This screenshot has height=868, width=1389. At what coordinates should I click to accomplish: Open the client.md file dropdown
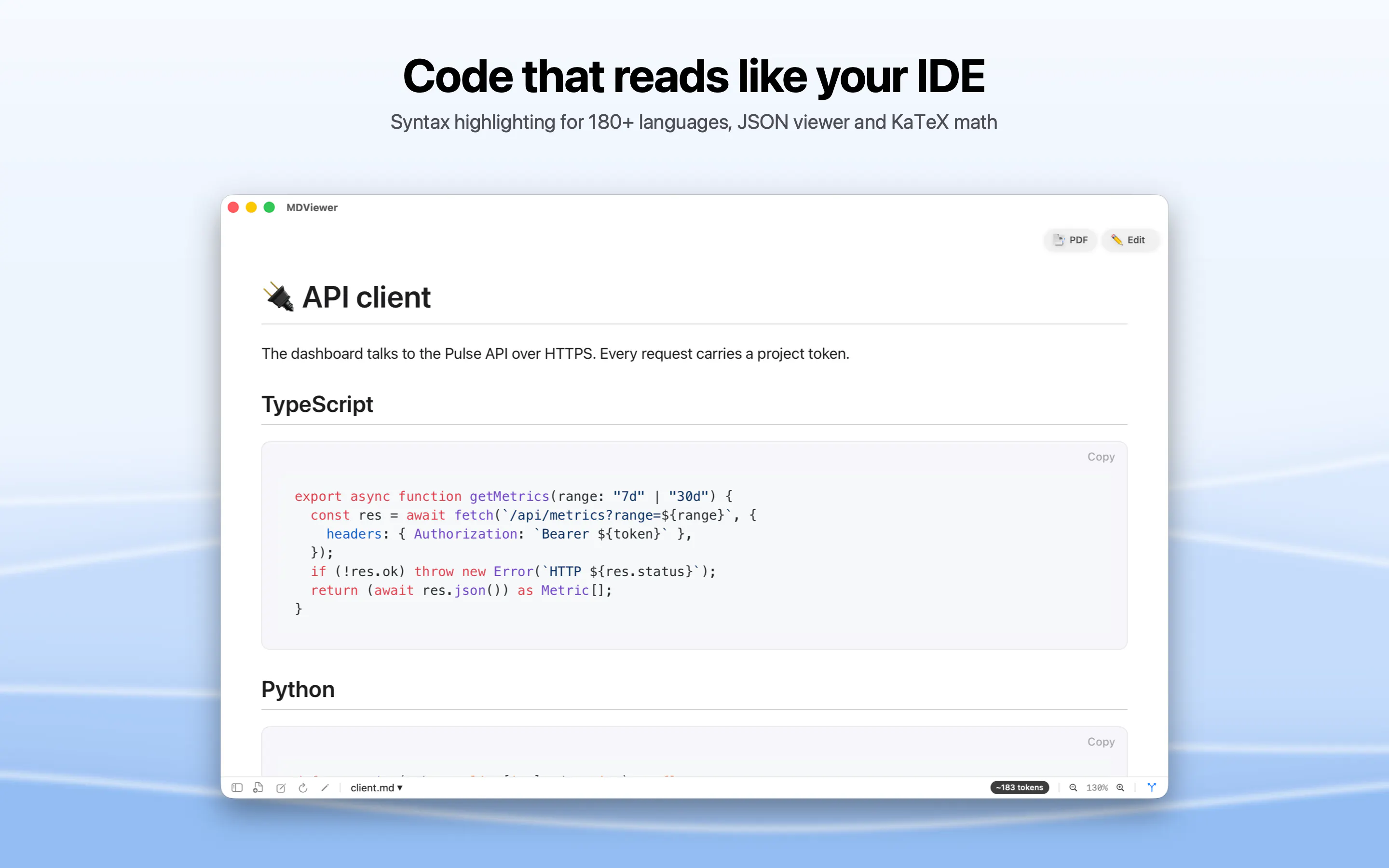377,787
